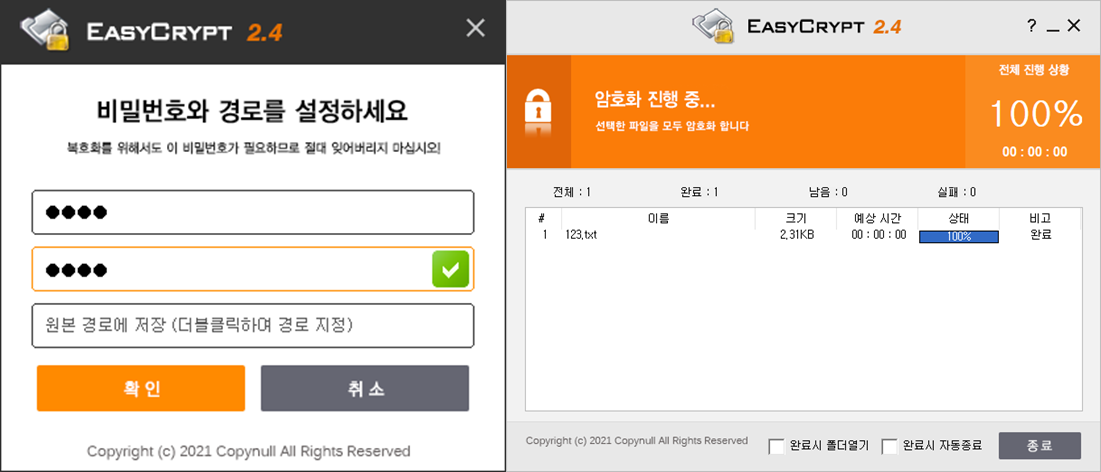Sort by the 크기 column header
This screenshot has height=472, width=1101.
coord(796,218)
